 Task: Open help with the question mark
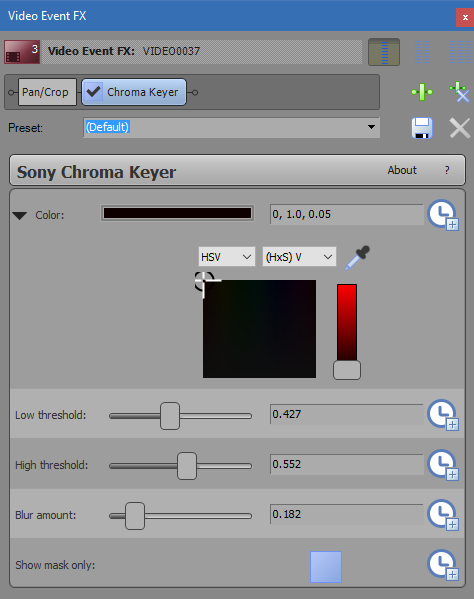(x=447, y=170)
